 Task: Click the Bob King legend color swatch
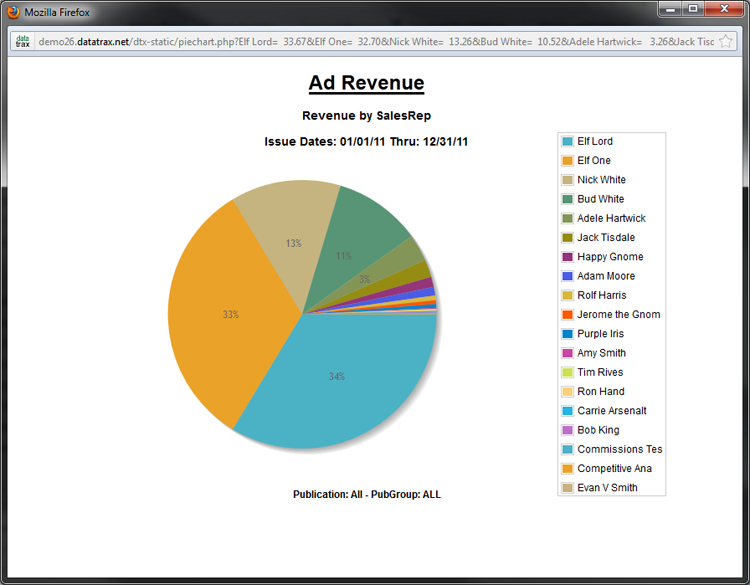pyautogui.click(x=567, y=430)
